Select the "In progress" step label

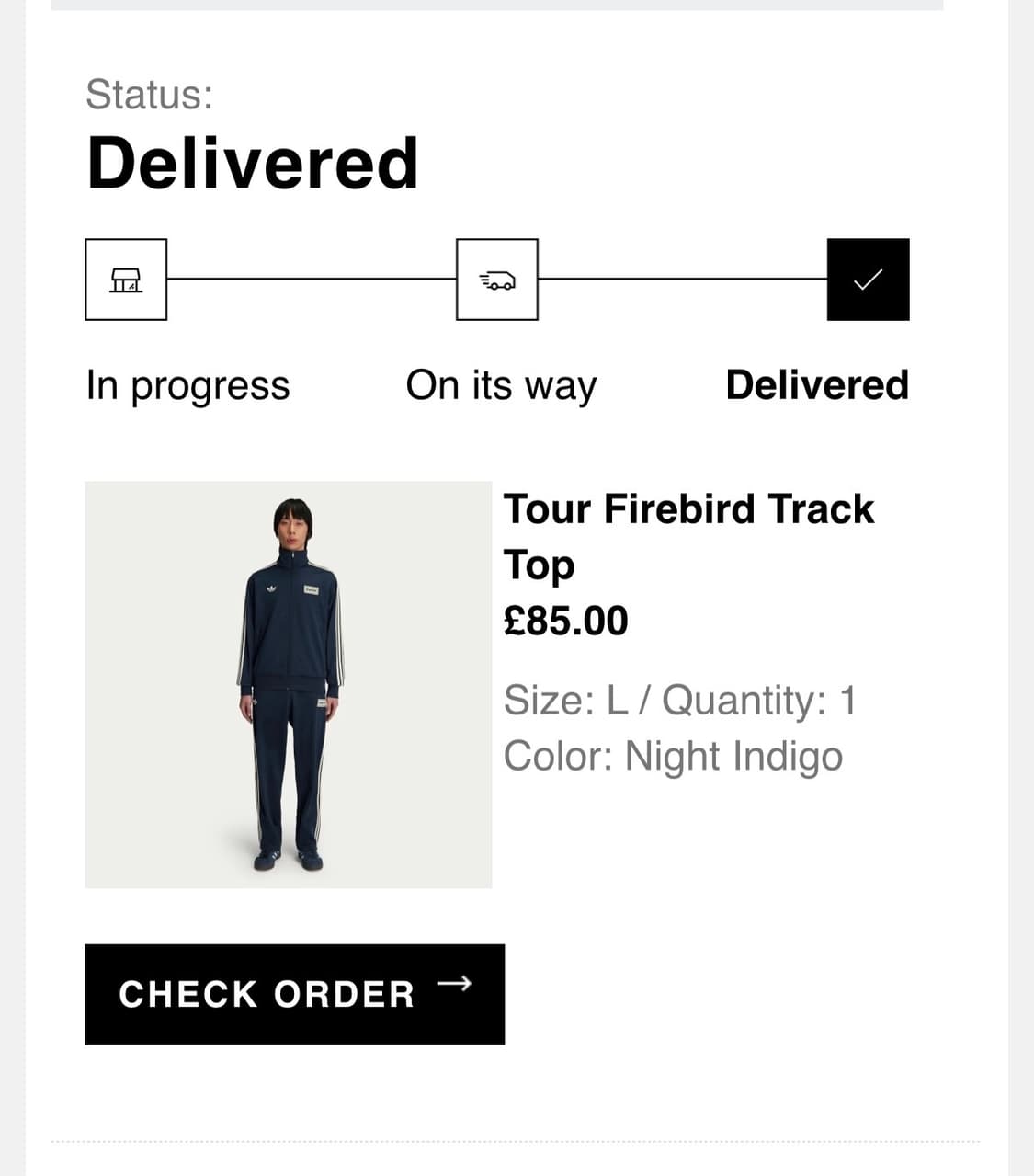(x=187, y=385)
